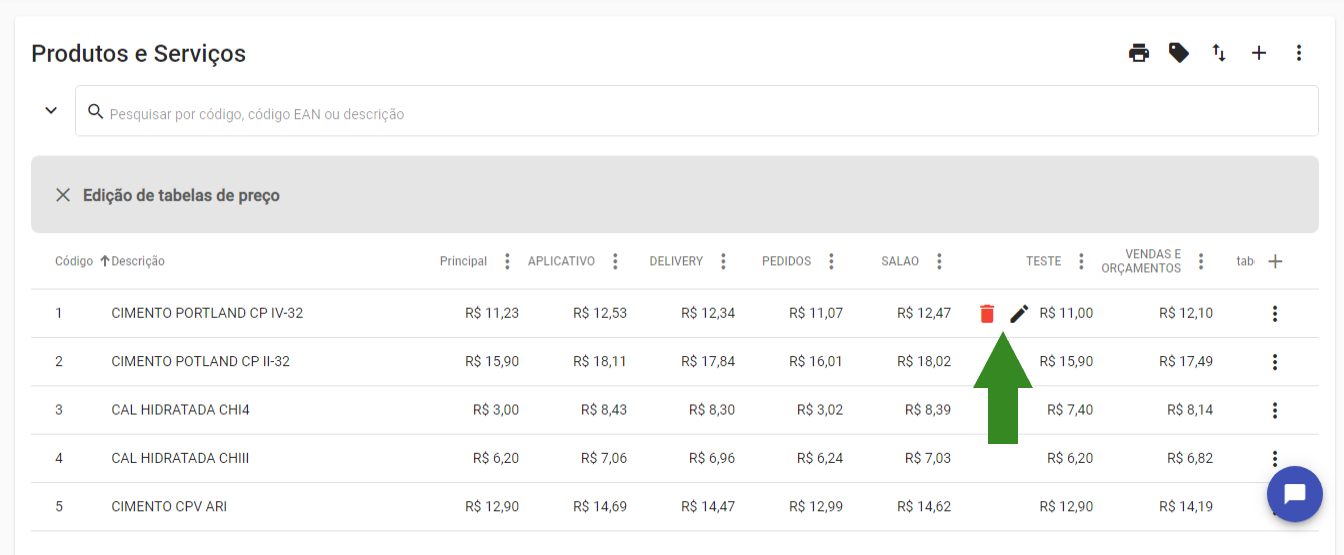Sort by the Descrição column header
Screen dimensions: 1344x555
[x=138, y=262]
